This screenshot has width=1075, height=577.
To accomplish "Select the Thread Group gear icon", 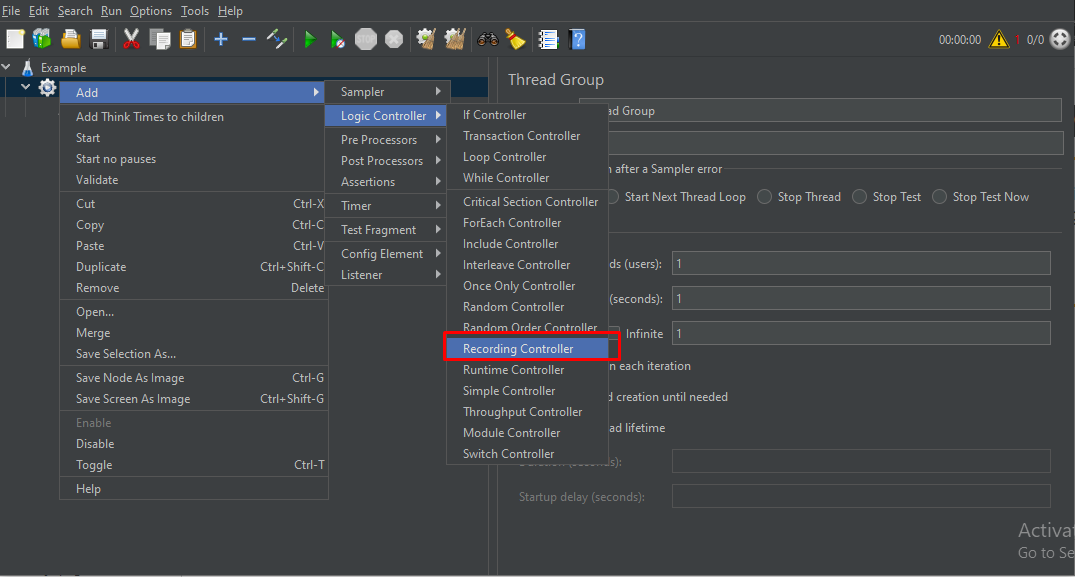I will click(47, 88).
